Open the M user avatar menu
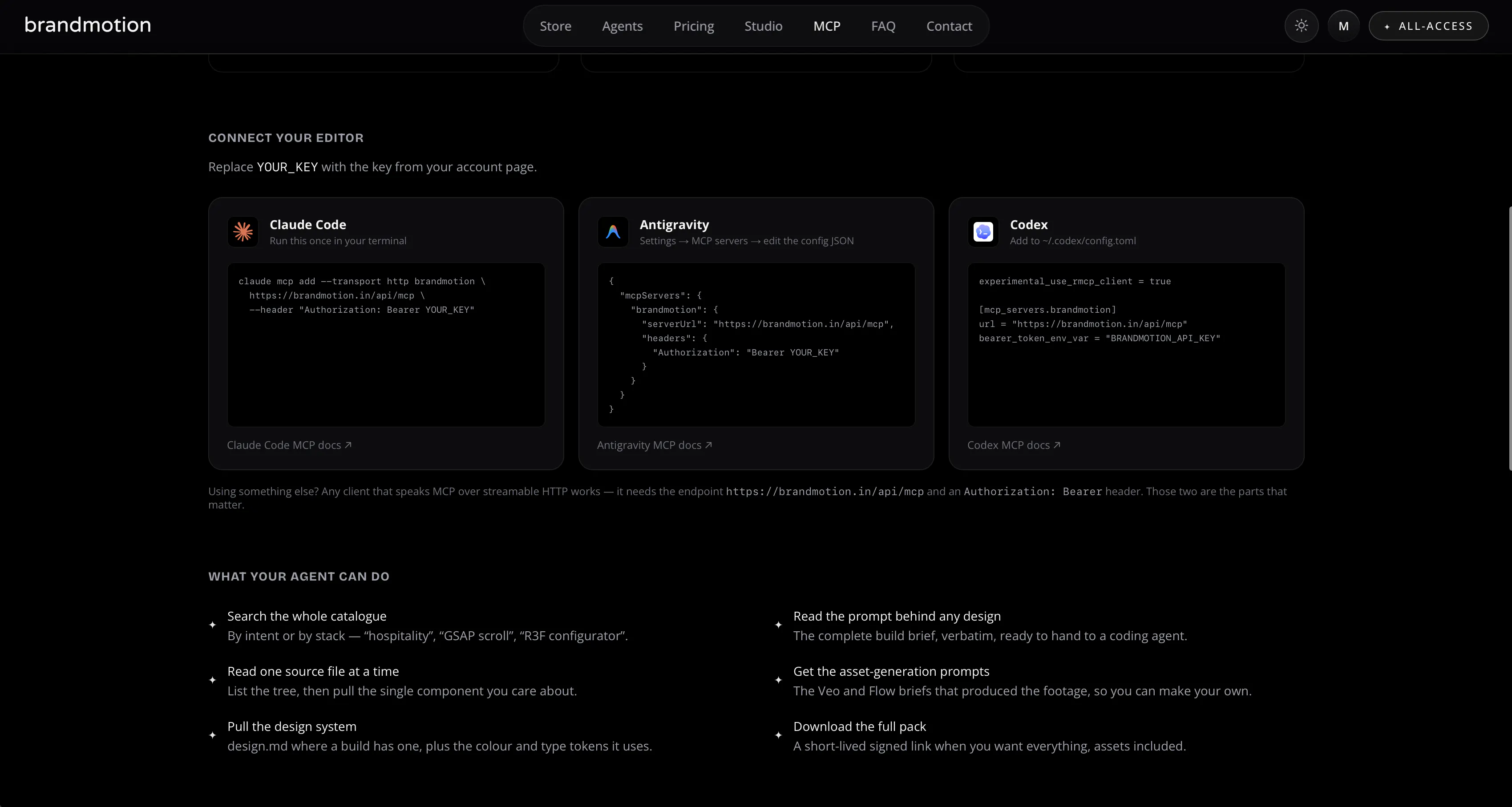Image resolution: width=1512 pixels, height=807 pixels. point(1343,26)
